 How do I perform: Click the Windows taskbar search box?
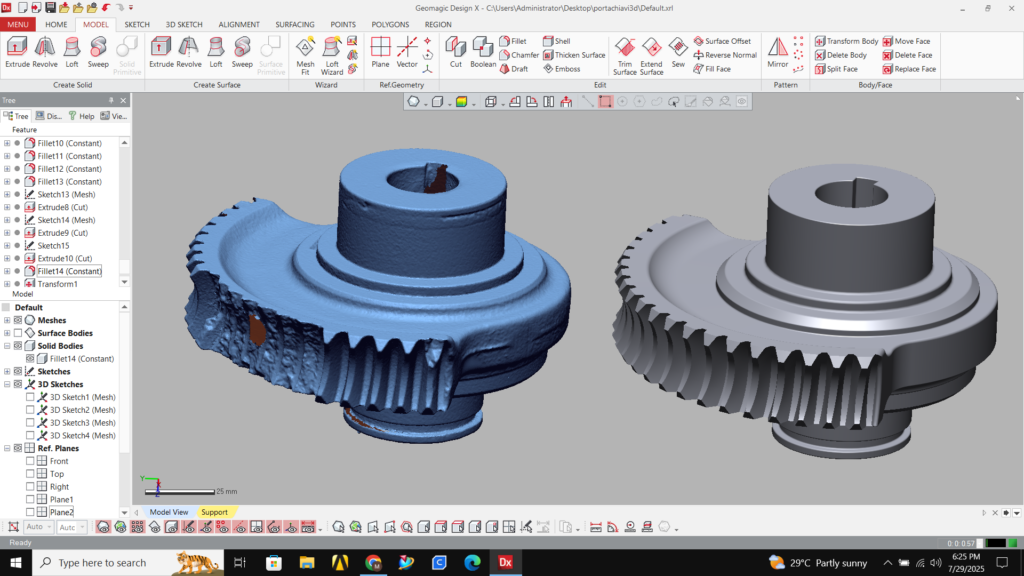[100, 563]
